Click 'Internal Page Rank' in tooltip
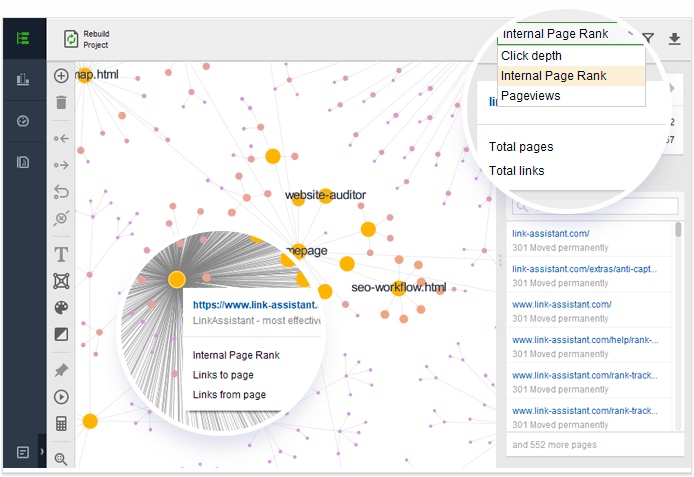The height and width of the screenshot is (477, 694). tap(236, 355)
